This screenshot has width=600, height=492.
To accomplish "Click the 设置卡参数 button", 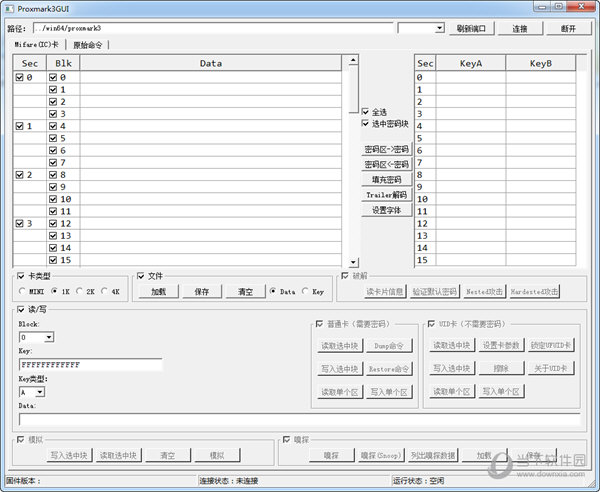I will (501, 345).
